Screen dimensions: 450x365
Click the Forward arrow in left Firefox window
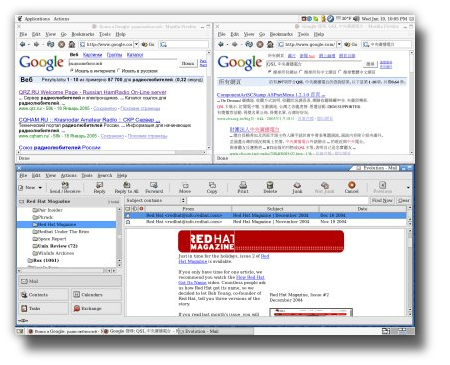point(36,44)
